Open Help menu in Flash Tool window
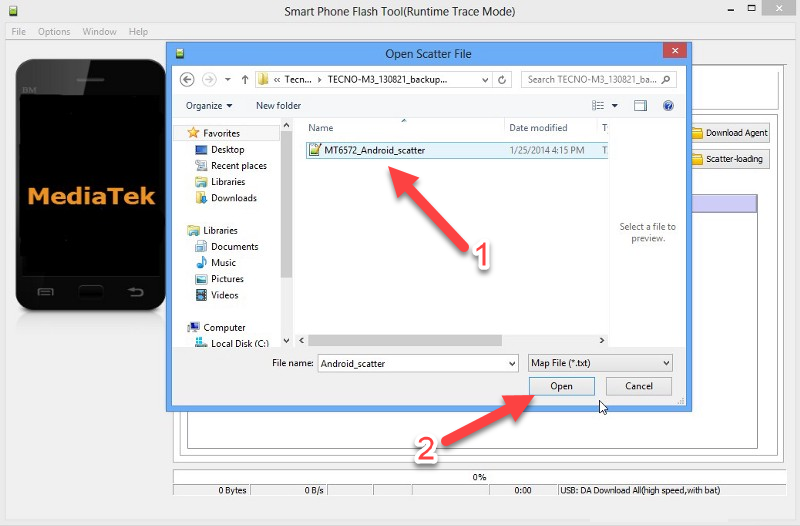The image size is (800, 526). pyautogui.click(x=138, y=32)
